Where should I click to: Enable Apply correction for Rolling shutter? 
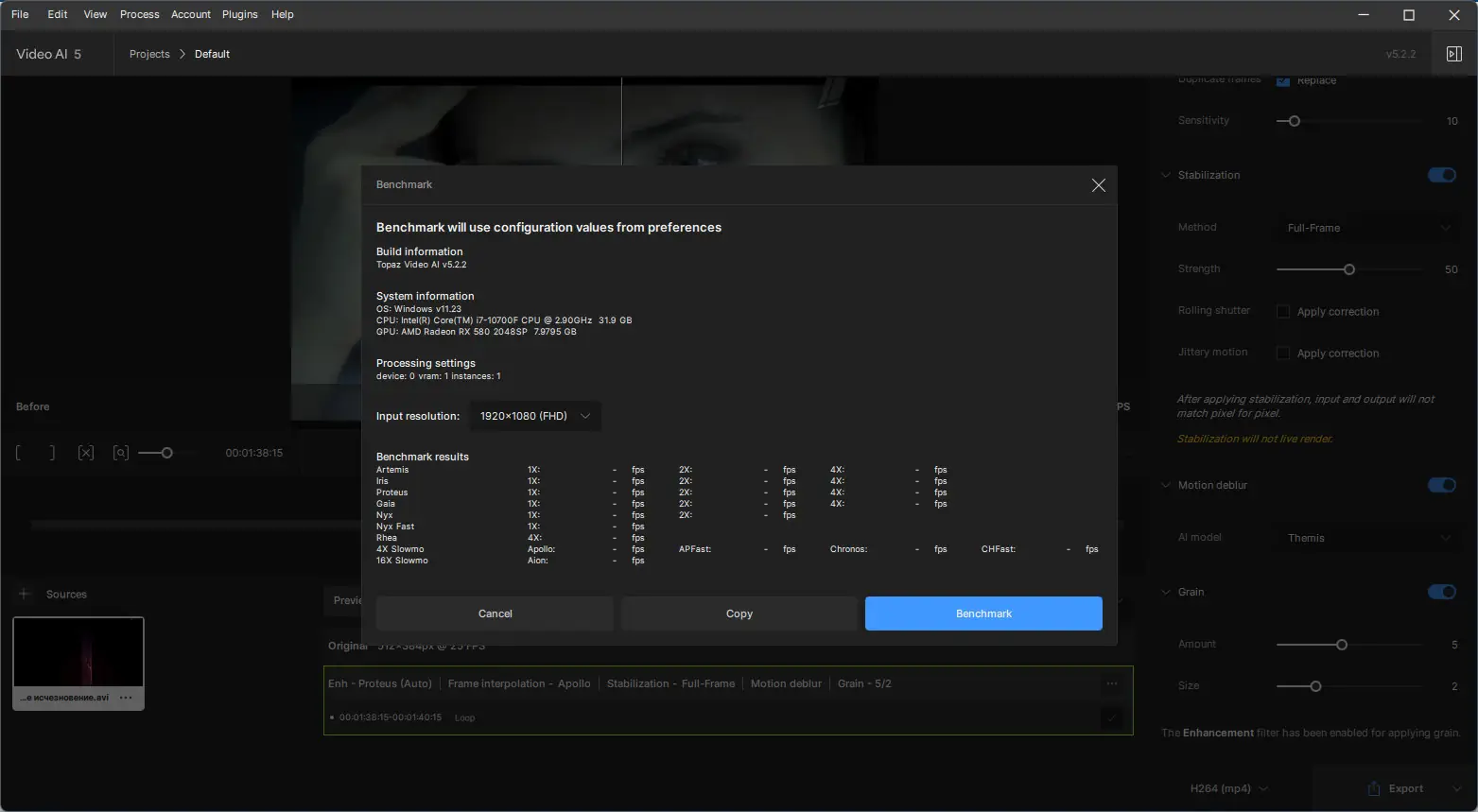[x=1282, y=311]
